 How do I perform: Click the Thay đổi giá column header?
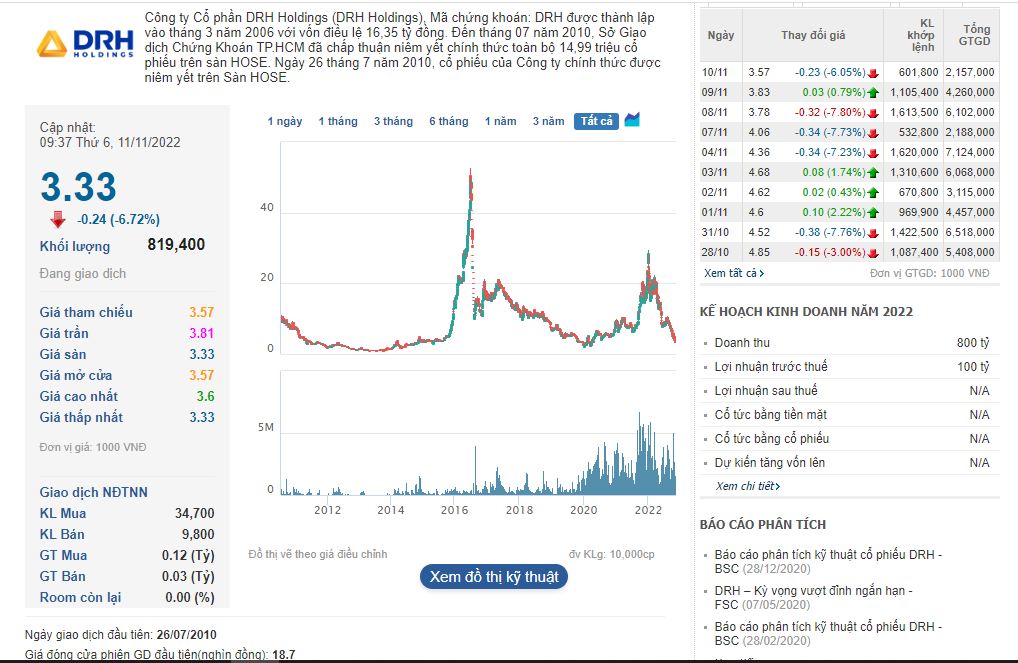pos(813,35)
